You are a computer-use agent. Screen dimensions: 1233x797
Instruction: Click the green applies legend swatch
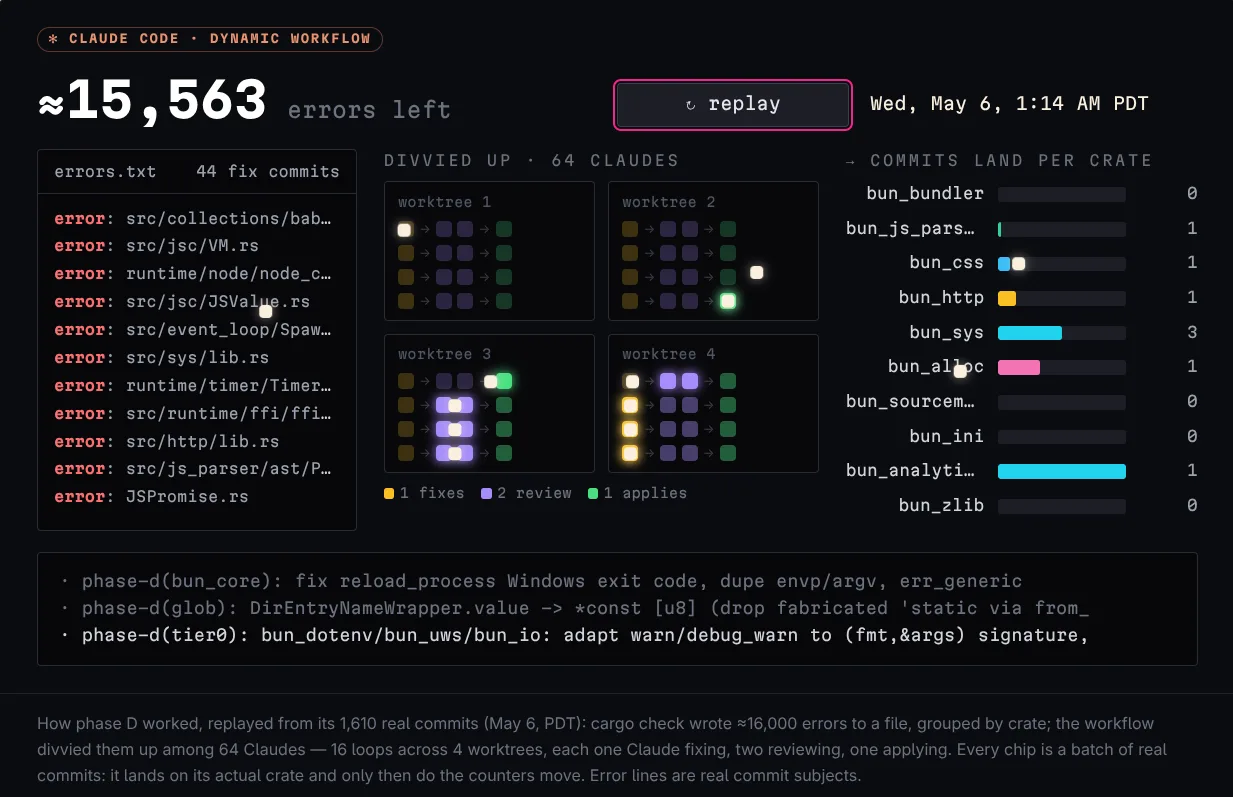pyautogui.click(x=593, y=493)
